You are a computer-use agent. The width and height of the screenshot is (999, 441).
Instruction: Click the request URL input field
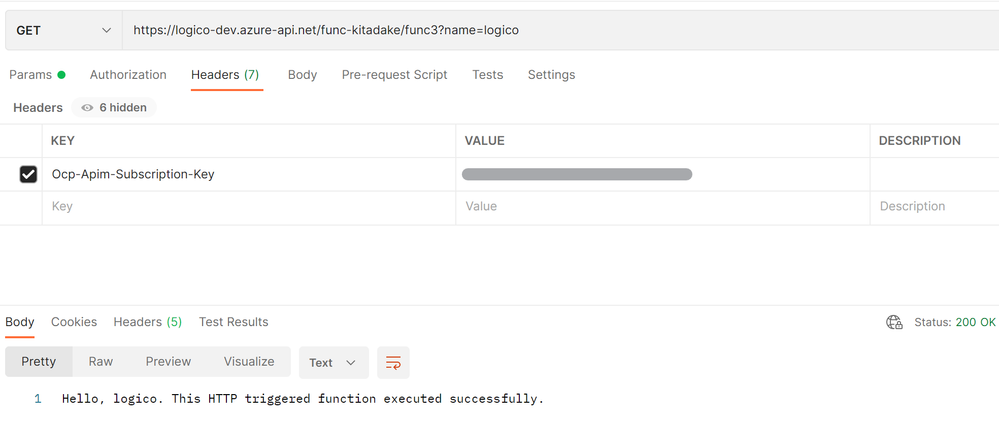[561, 31]
